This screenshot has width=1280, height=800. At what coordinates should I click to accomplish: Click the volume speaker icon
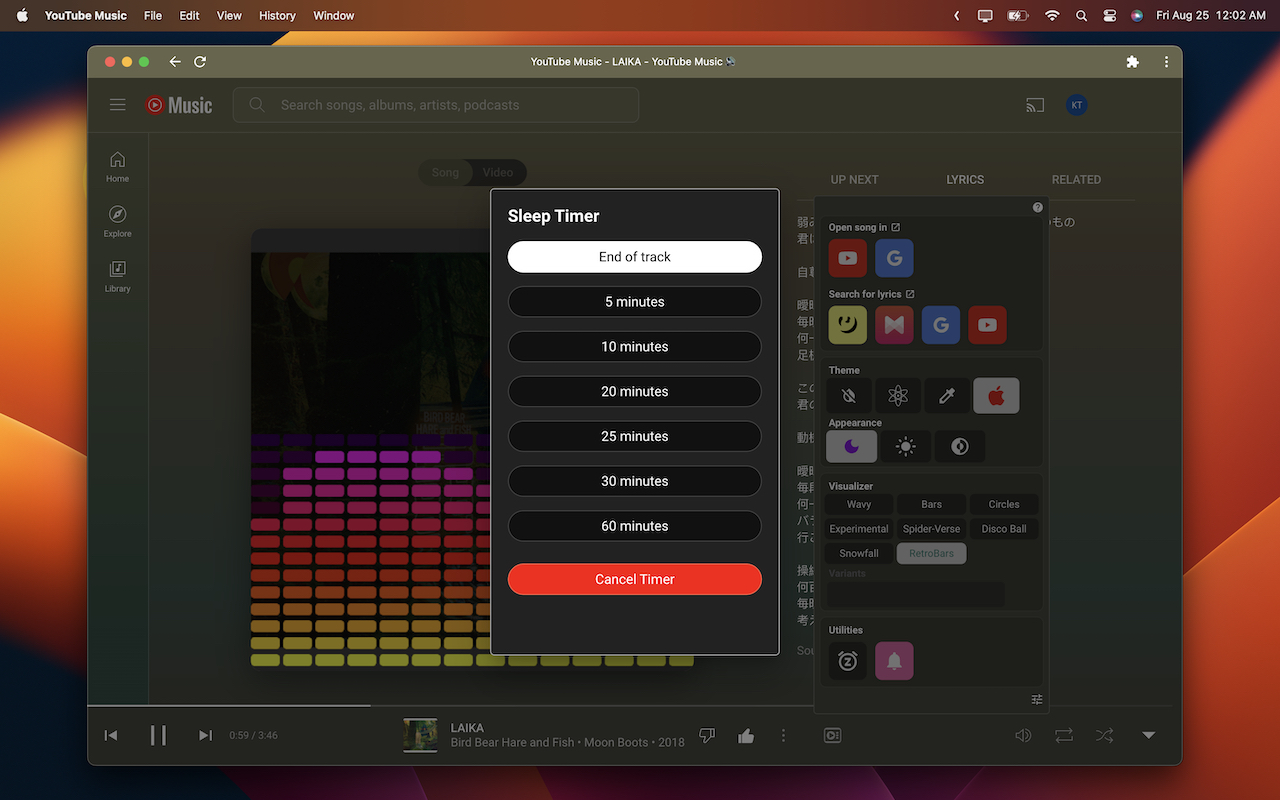tap(1023, 736)
